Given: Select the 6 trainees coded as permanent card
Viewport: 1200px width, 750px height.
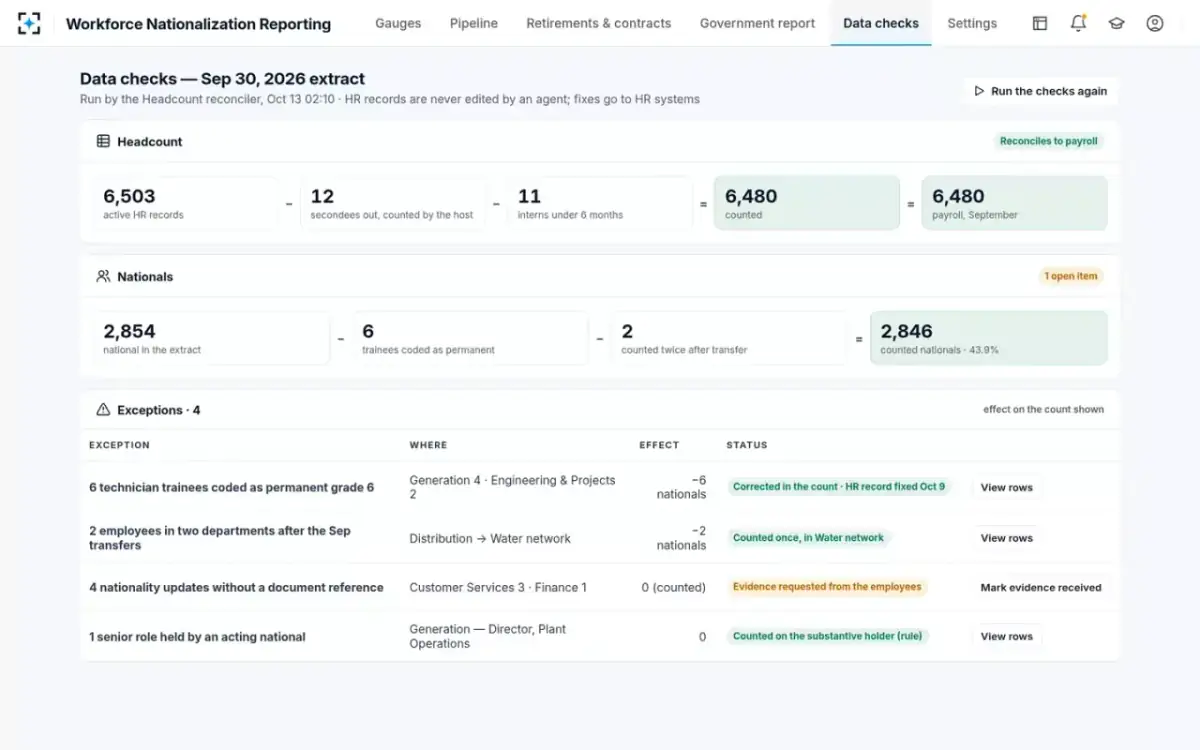Looking at the screenshot, I should (470, 338).
